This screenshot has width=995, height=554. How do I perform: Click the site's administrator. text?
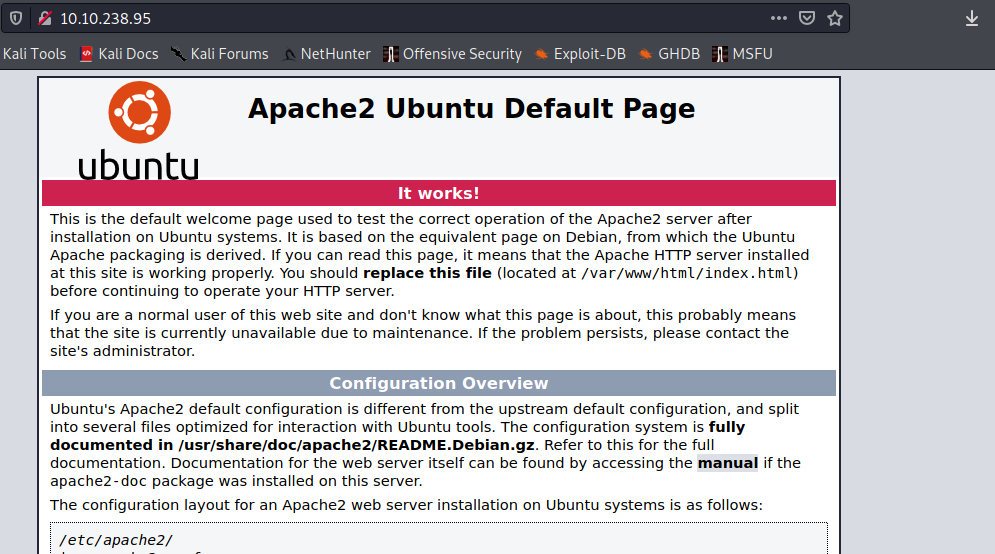coord(122,352)
